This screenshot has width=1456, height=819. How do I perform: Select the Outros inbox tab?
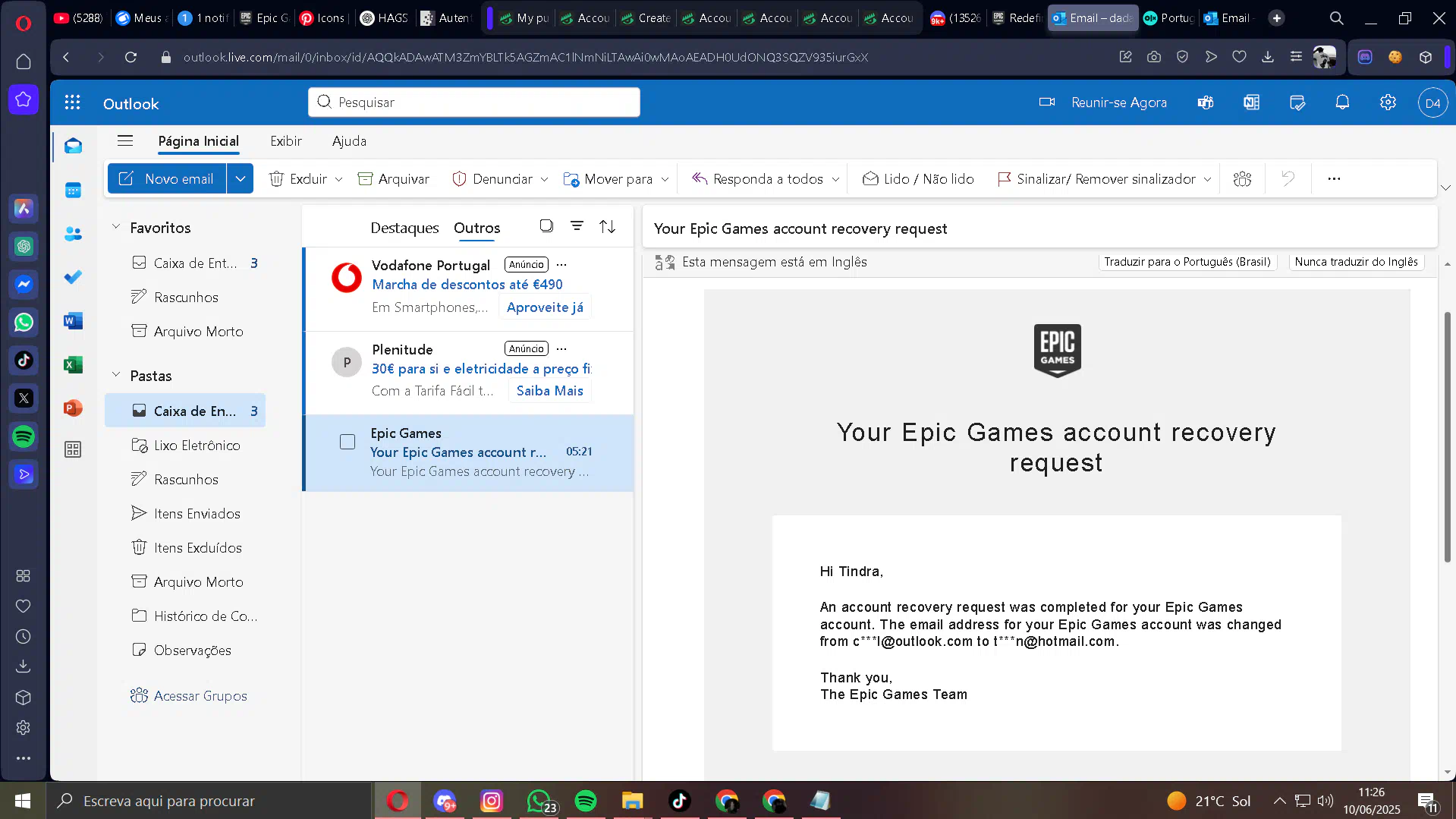coord(476,228)
